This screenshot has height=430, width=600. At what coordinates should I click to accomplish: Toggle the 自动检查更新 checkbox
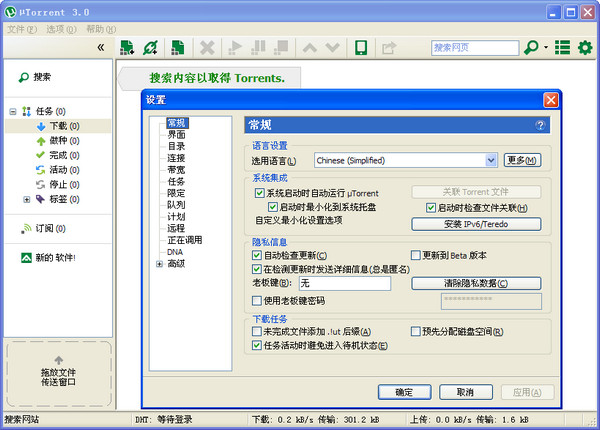click(259, 255)
